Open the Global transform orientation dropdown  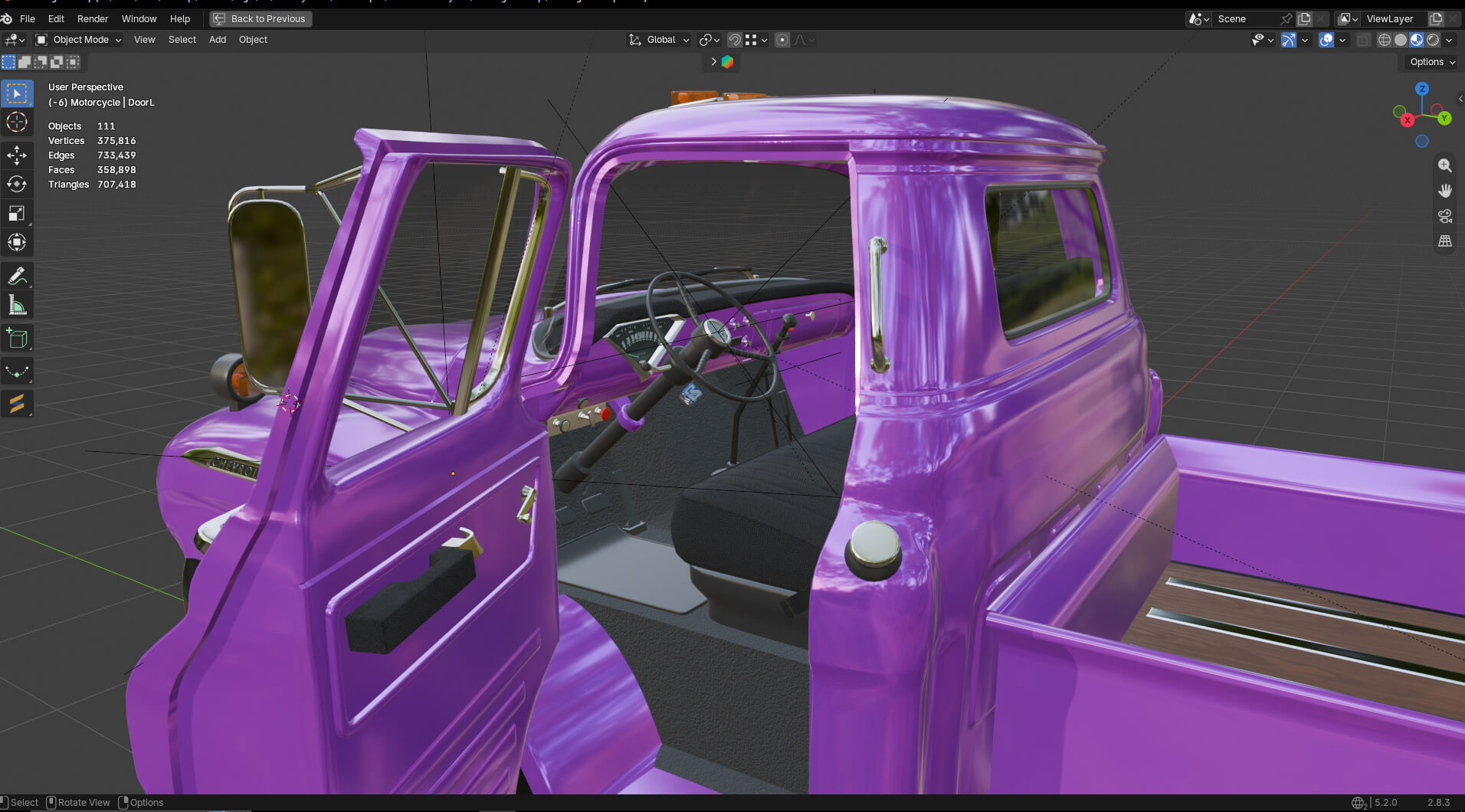[659, 40]
